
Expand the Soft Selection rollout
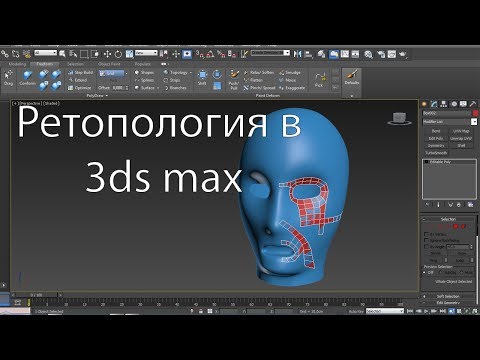click(x=448, y=296)
